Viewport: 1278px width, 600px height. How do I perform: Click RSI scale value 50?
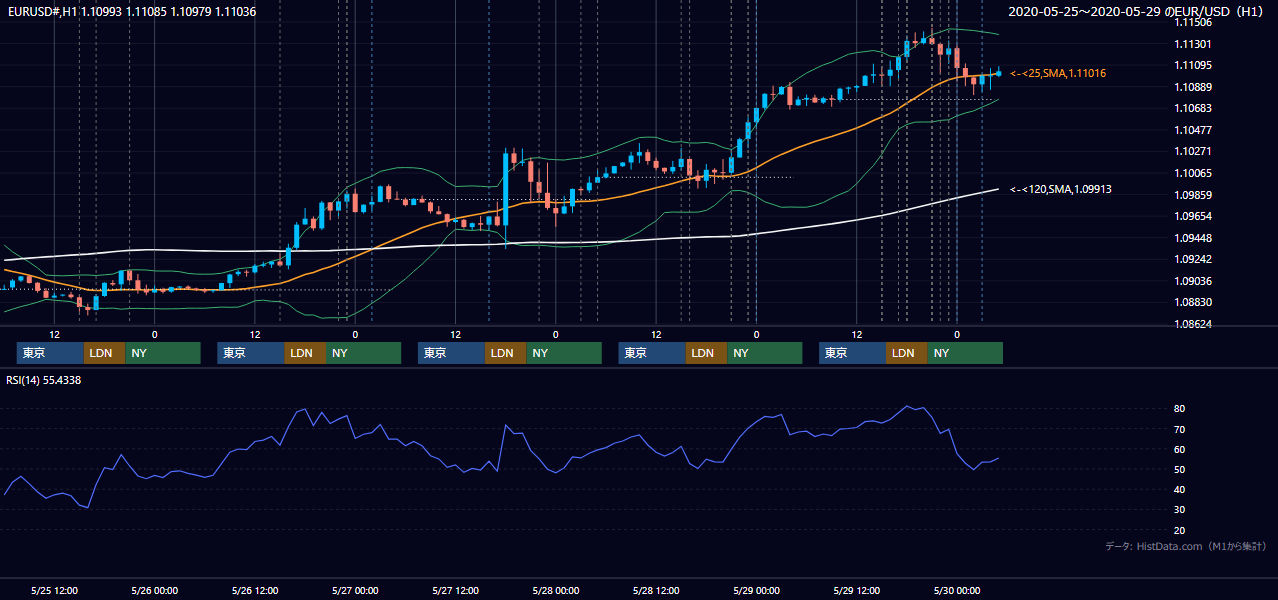tap(1180, 469)
